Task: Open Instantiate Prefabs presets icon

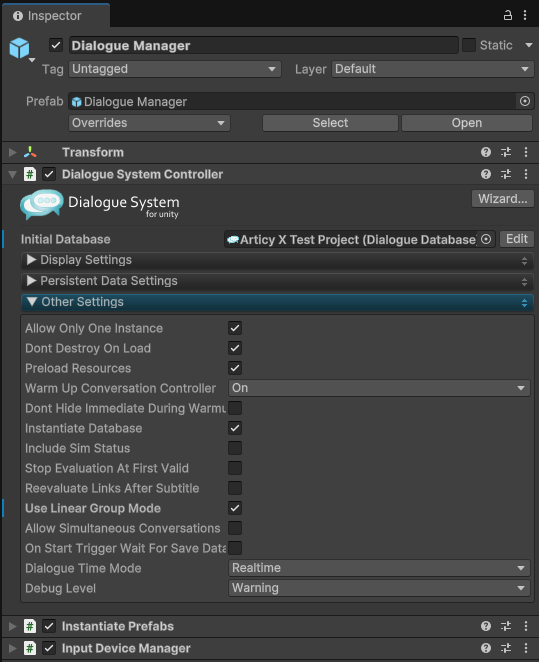Action: click(506, 626)
